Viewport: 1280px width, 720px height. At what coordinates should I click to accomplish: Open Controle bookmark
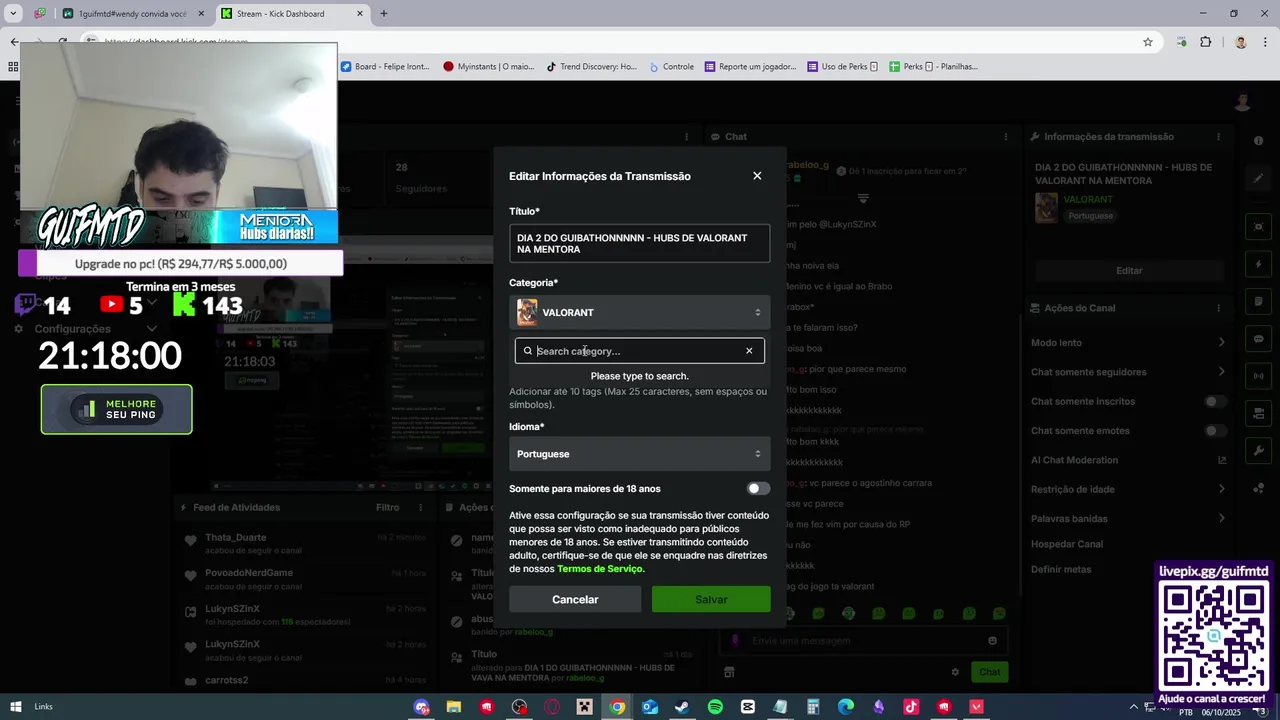(671, 67)
